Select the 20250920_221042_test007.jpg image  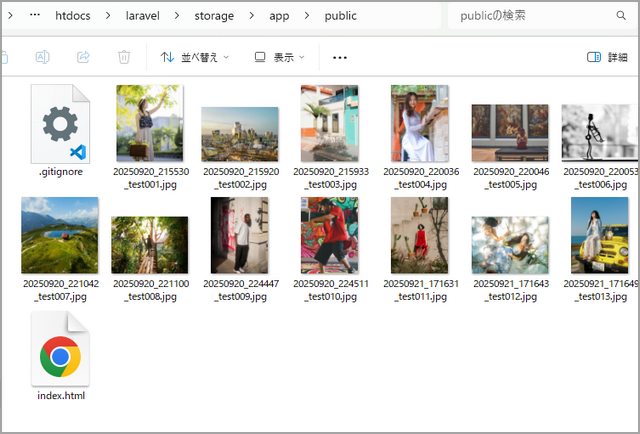(60, 235)
